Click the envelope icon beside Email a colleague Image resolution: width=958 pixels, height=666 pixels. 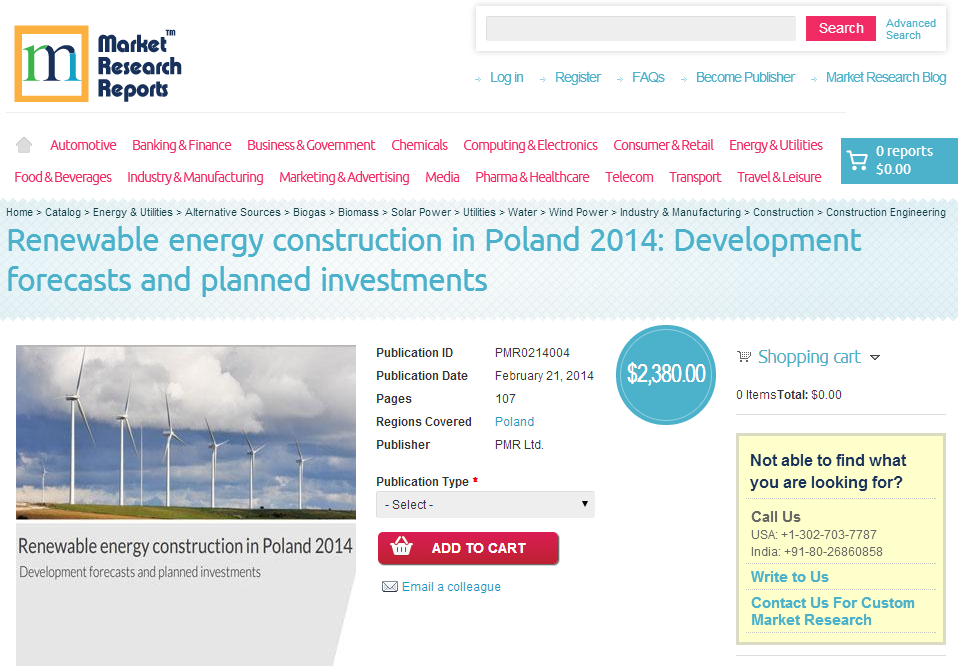click(389, 587)
